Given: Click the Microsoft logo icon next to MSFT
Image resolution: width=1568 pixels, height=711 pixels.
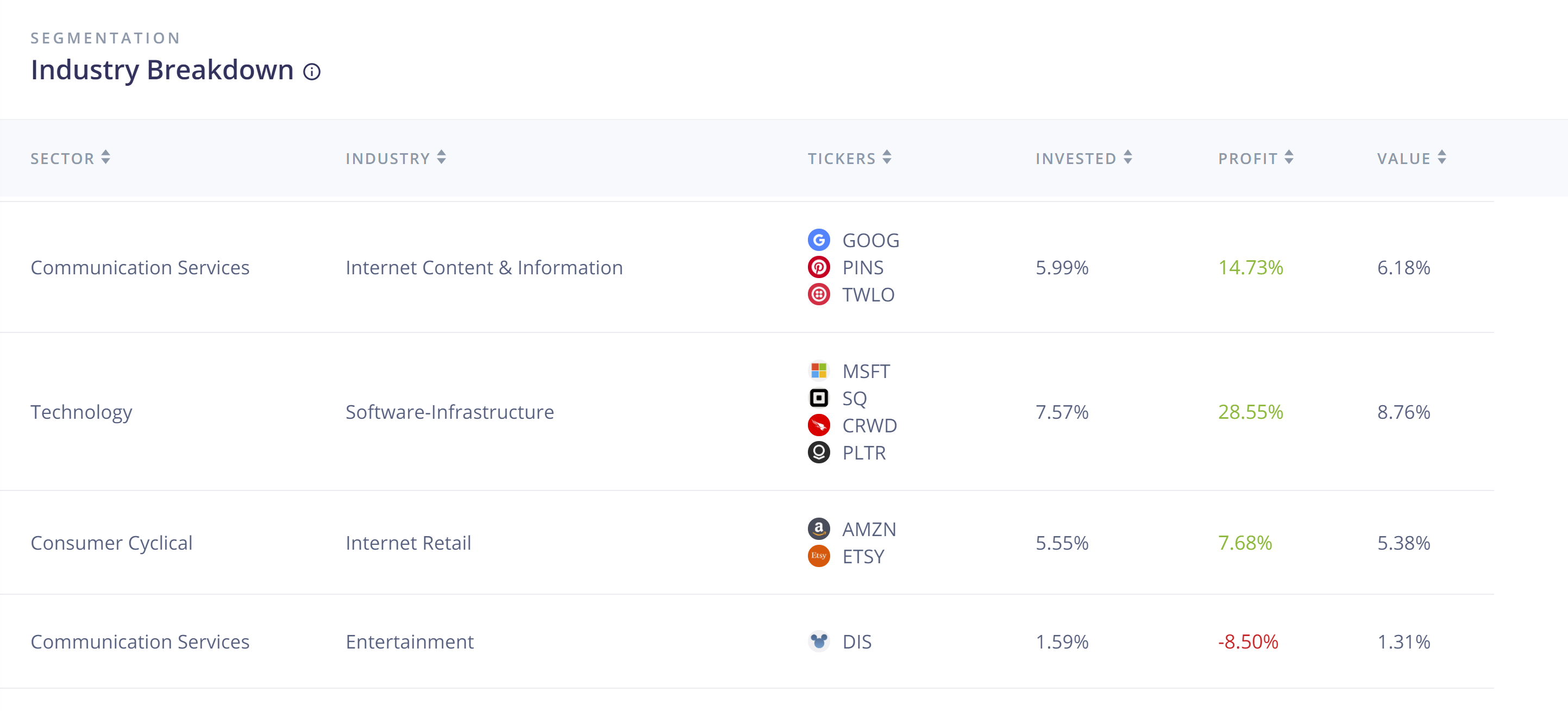Looking at the screenshot, I should click(819, 371).
